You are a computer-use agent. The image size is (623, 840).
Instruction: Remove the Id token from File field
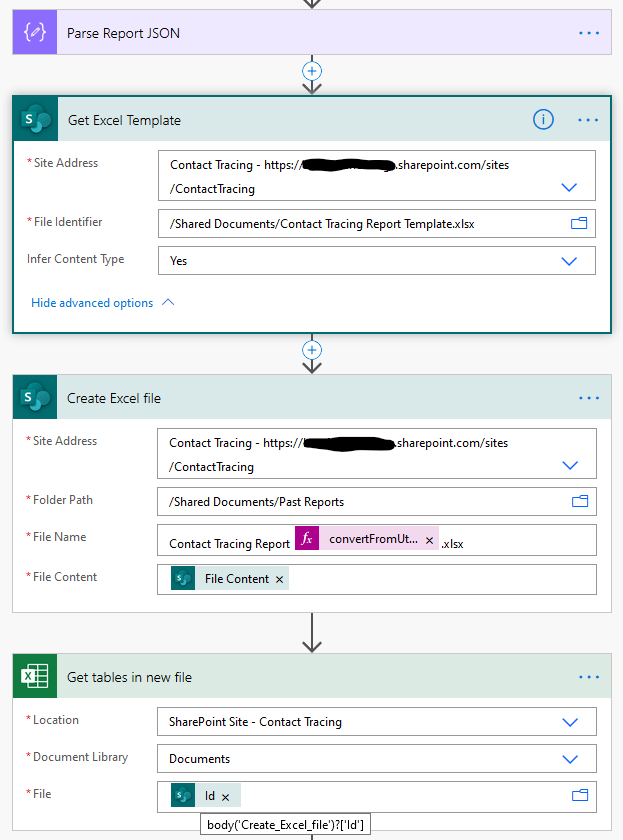225,796
